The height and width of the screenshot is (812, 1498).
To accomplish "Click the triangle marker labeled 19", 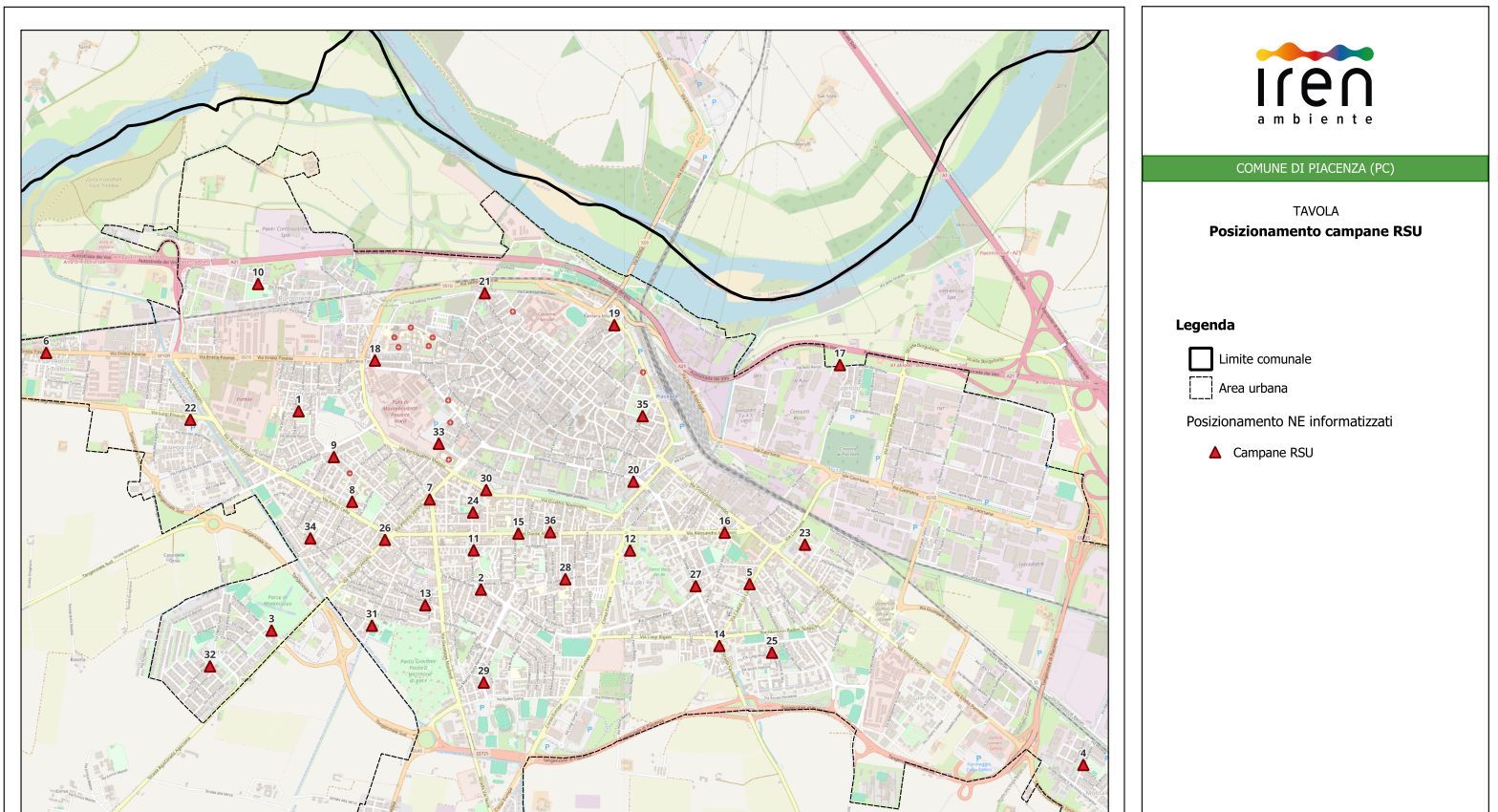I will click(x=614, y=326).
